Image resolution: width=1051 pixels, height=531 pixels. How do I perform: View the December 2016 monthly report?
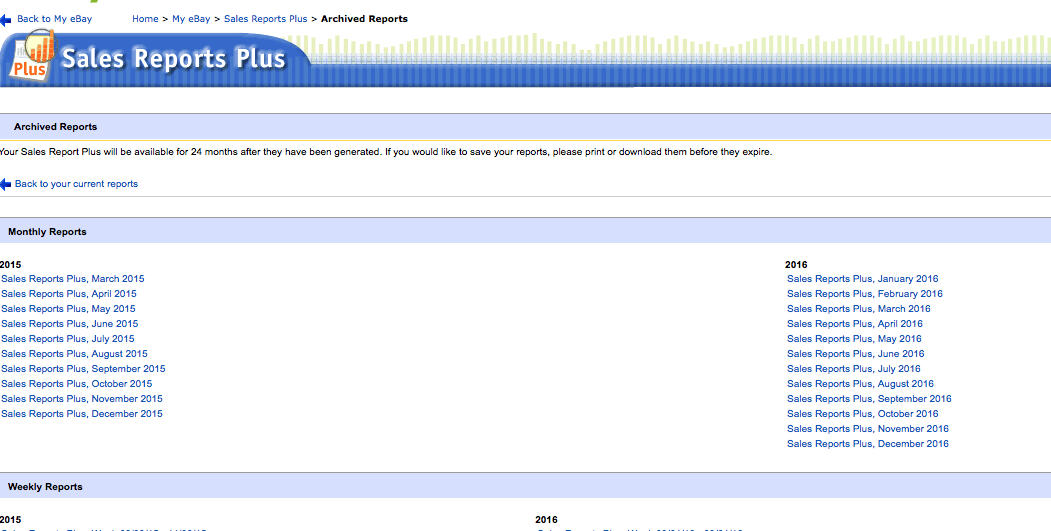(x=867, y=444)
